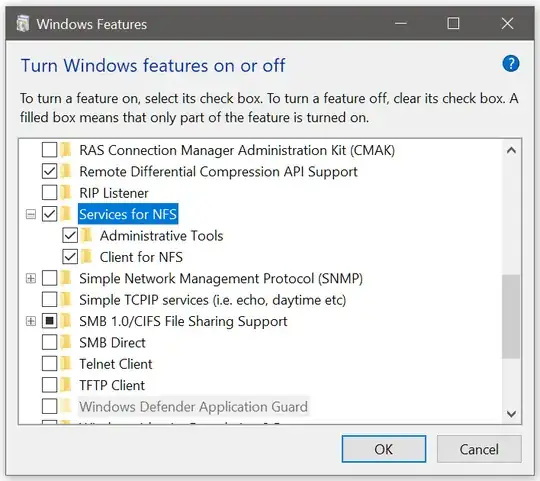Enable the Telnet Client checkbox
Image resolution: width=540 pixels, height=481 pixels.
pyautogui.click(x=50, y=364)
